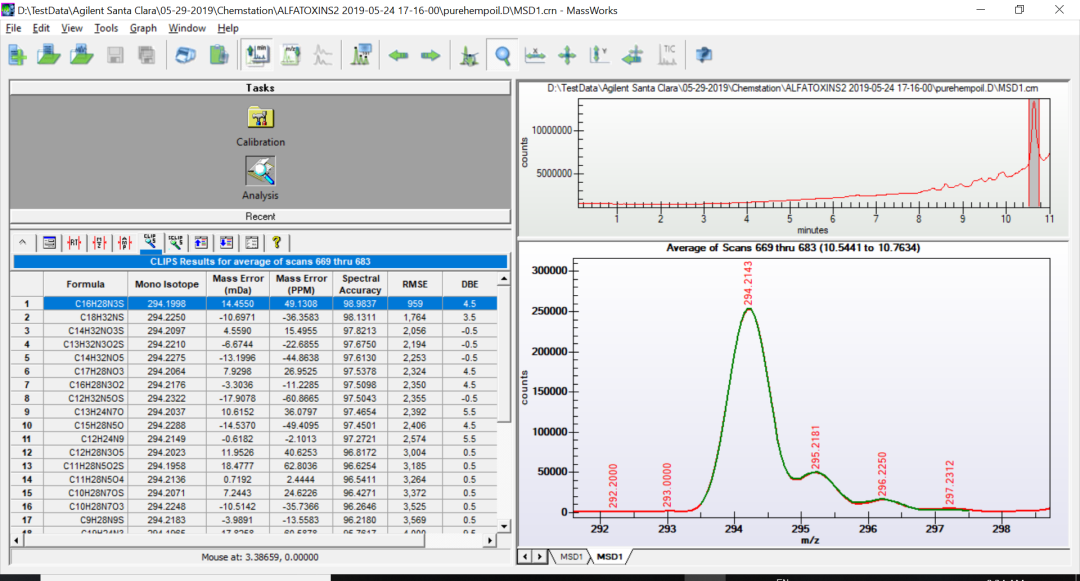Click the green right arrow icon
This screenshot has width=1080, height=581.
point(430,55)
